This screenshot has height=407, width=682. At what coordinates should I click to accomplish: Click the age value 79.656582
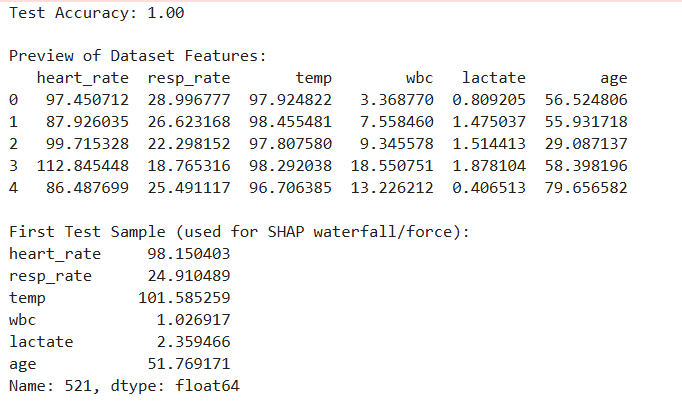587,188
